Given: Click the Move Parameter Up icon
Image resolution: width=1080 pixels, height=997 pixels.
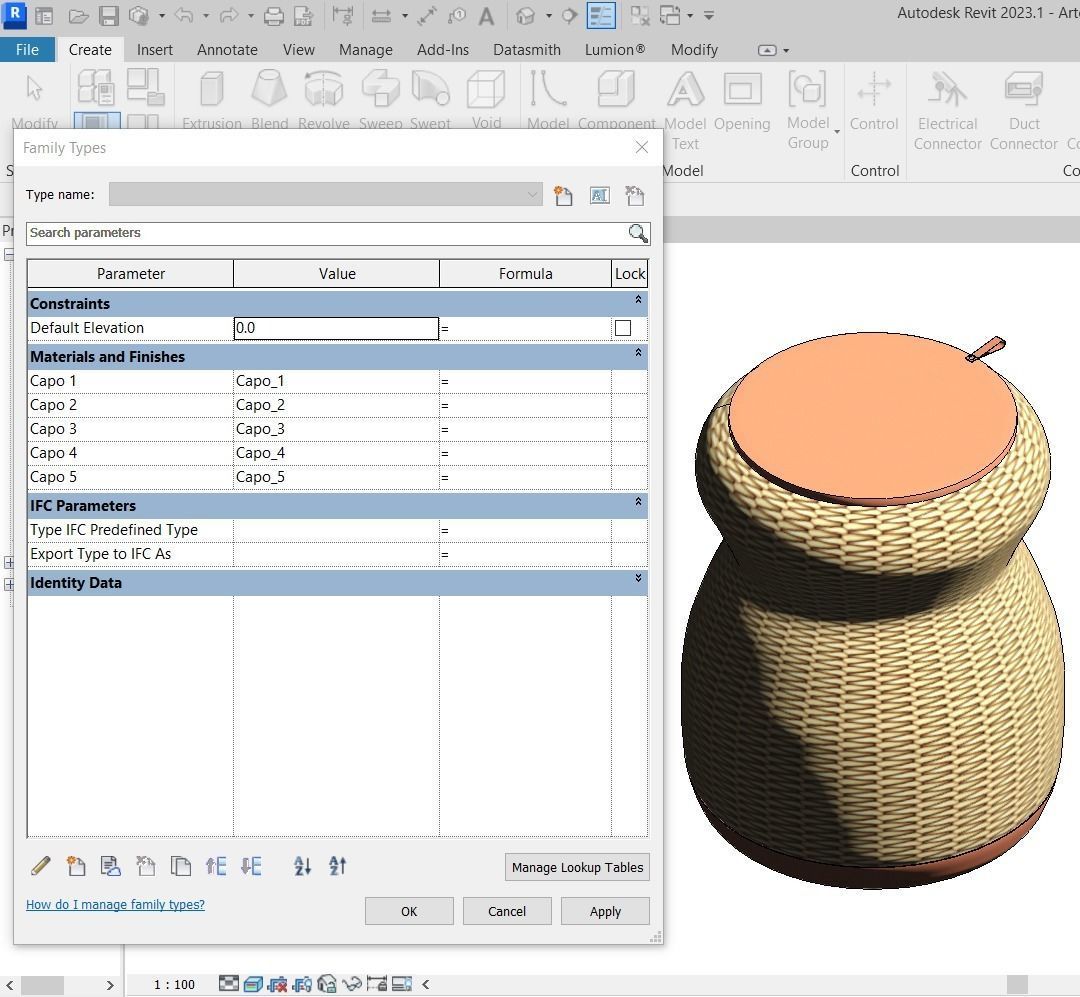Looking at the screenshot, I should (216, 865).
